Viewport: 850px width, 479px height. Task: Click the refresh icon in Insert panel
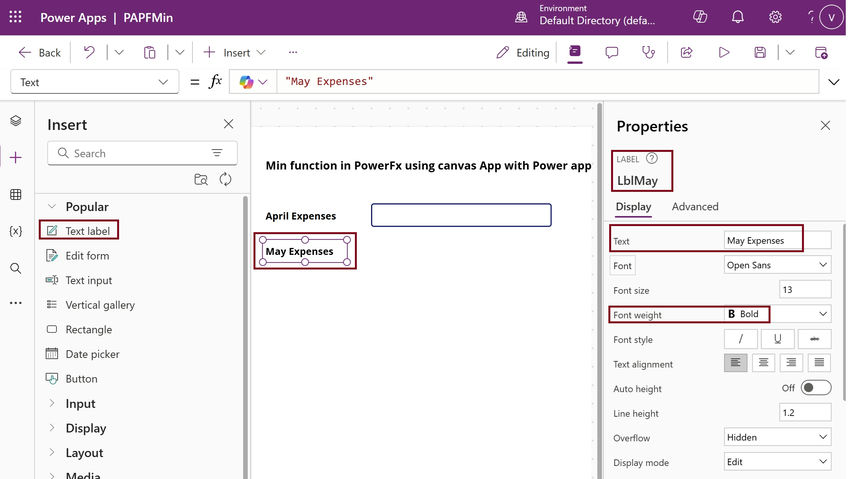(226, 179)
